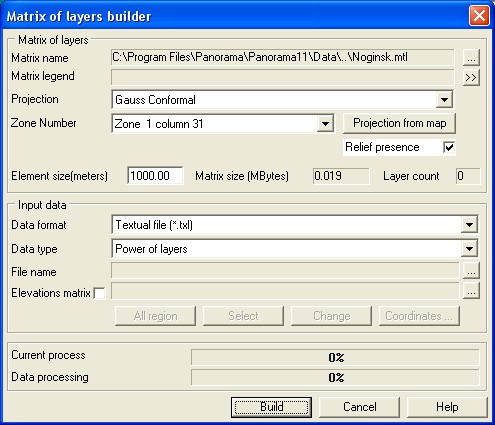The height and width of the screenshot is (425, 495).
Task: Focus the Element size(meters) input field
Action: click(155, 175)
